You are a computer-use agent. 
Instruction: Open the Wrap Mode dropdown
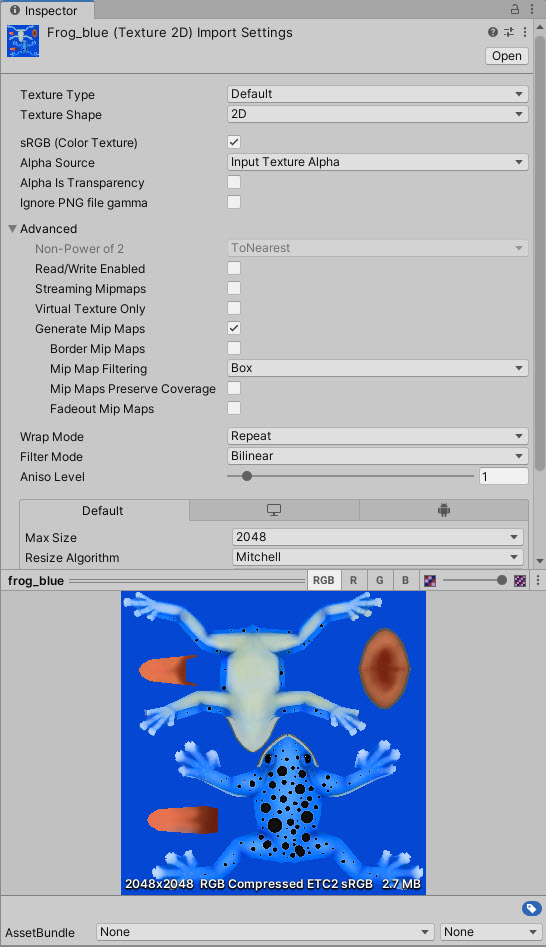(377, 436)
